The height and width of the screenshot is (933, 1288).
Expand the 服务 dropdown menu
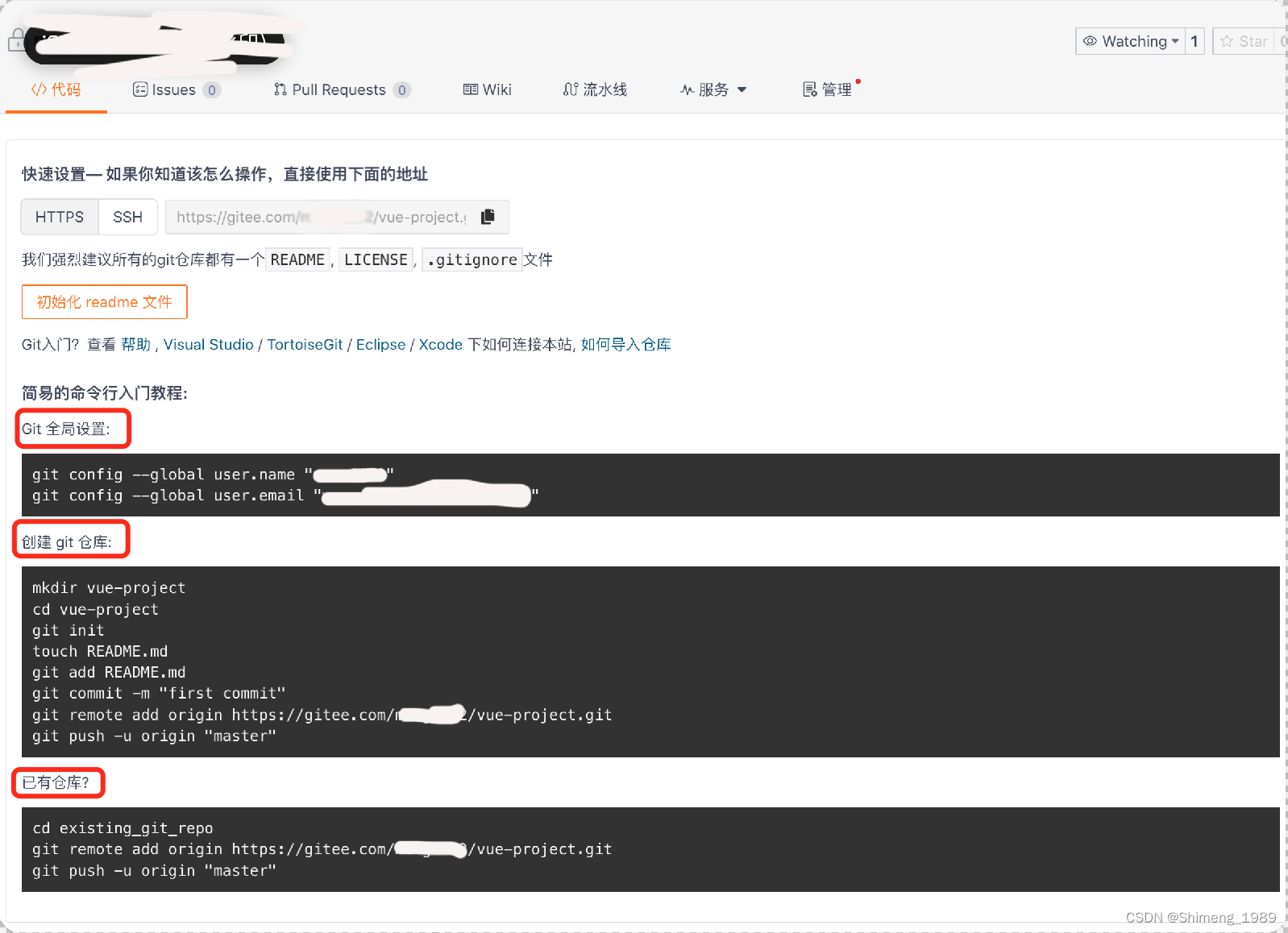(713, 89)
